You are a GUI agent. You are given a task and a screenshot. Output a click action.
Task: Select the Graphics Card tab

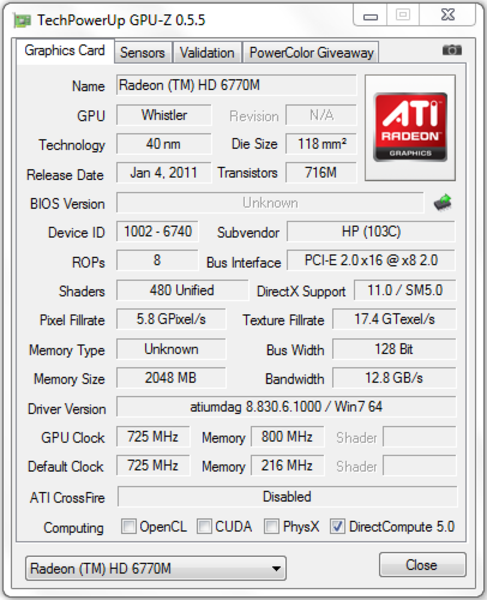tap(65, 51)
